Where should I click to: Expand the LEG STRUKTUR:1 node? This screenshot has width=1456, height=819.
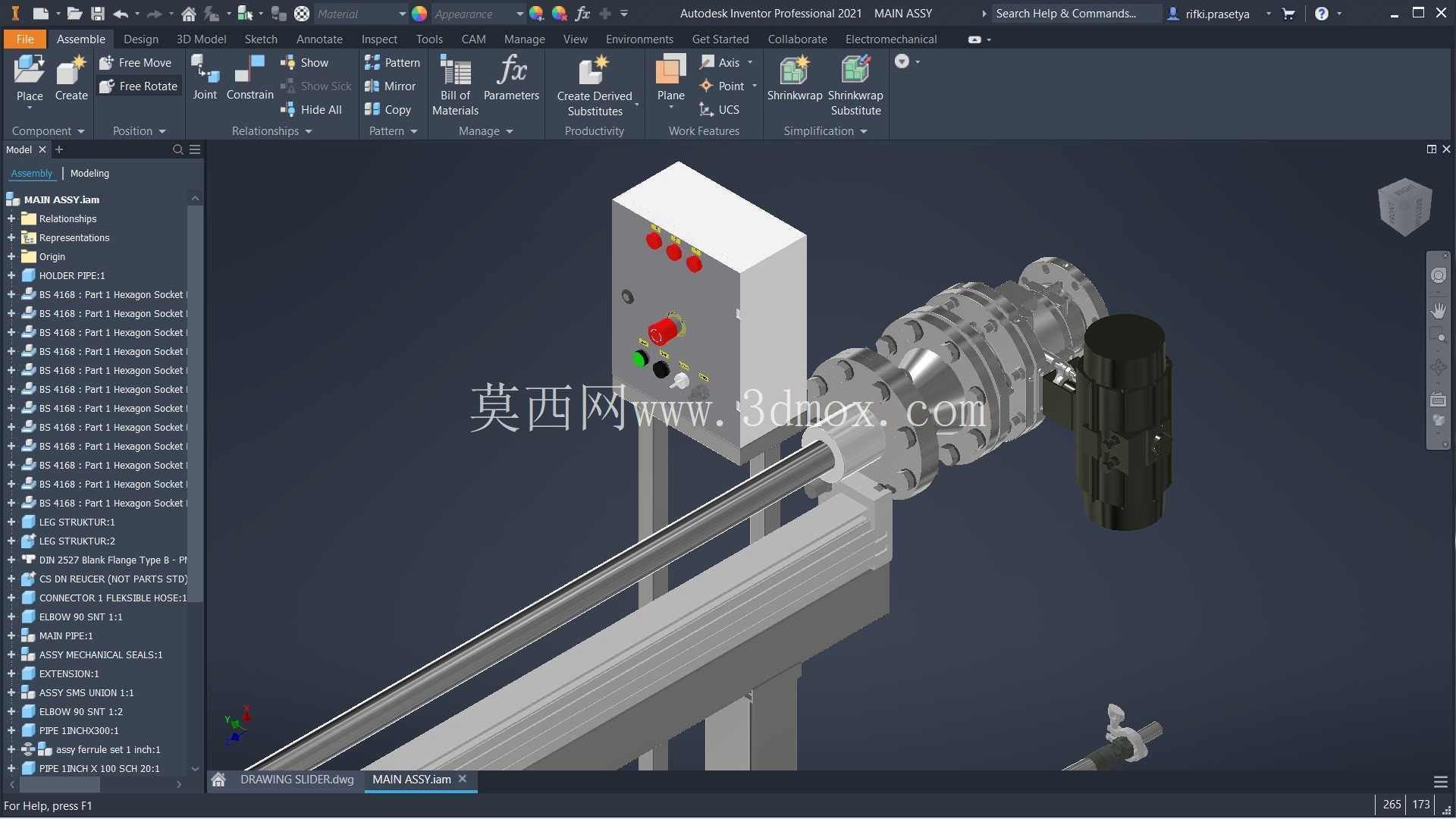point(11,522)
